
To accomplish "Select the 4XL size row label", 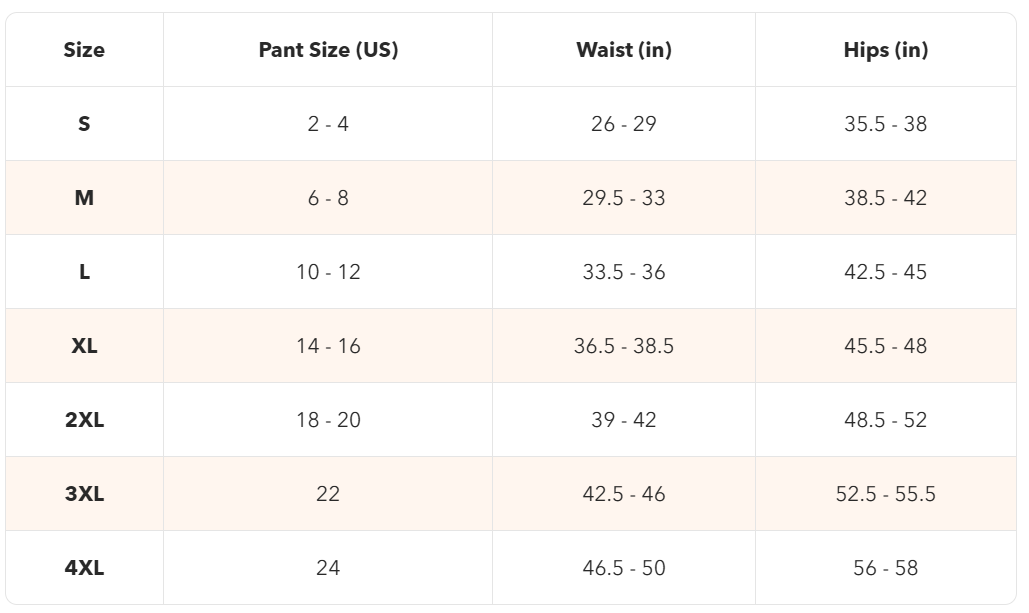I will (x=84, y=568).
